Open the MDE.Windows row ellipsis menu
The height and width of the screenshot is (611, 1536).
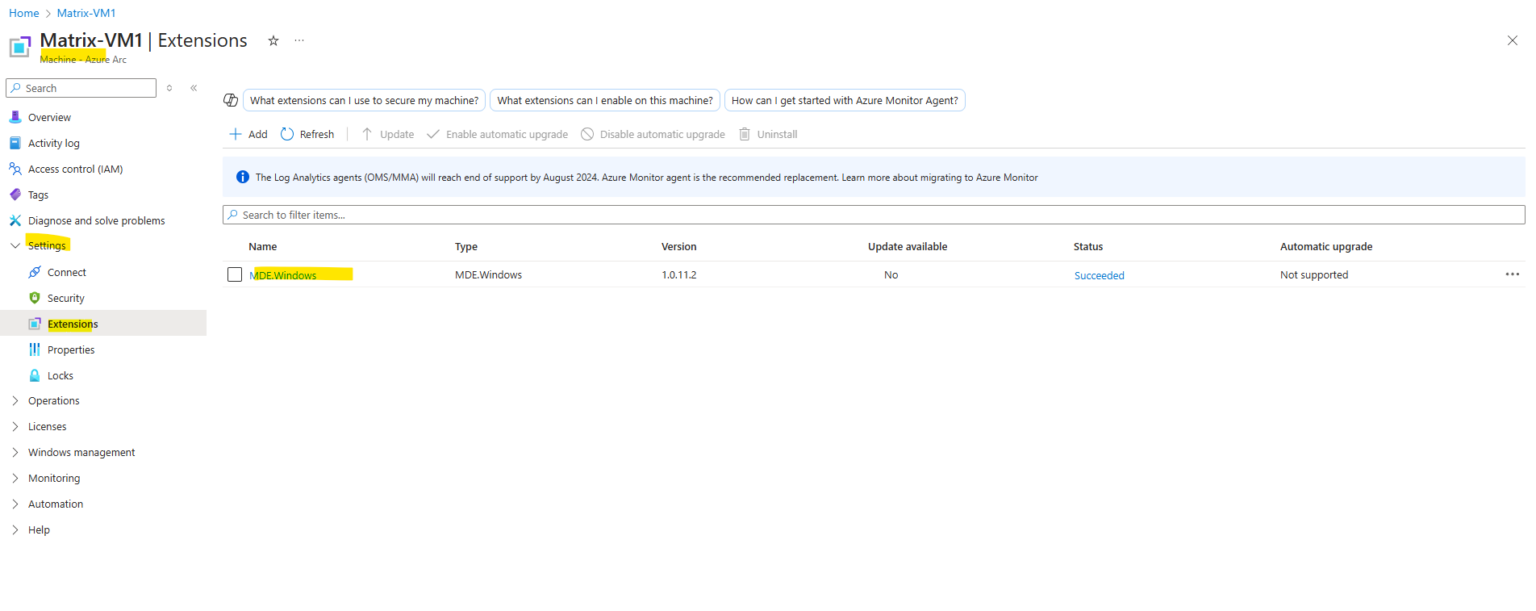coord(1512,274)
